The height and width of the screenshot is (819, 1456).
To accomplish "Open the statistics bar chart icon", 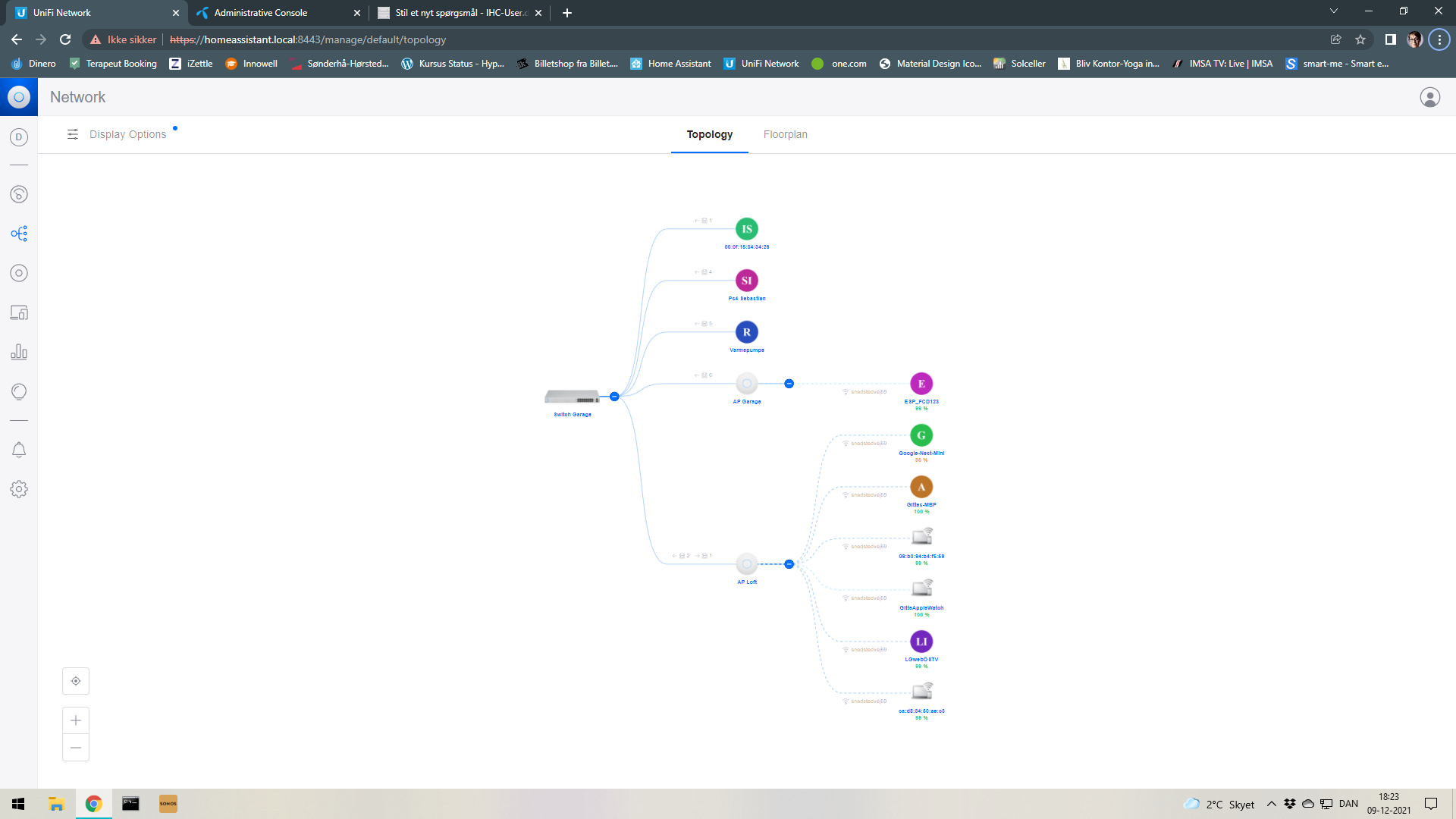I will 19,352.
